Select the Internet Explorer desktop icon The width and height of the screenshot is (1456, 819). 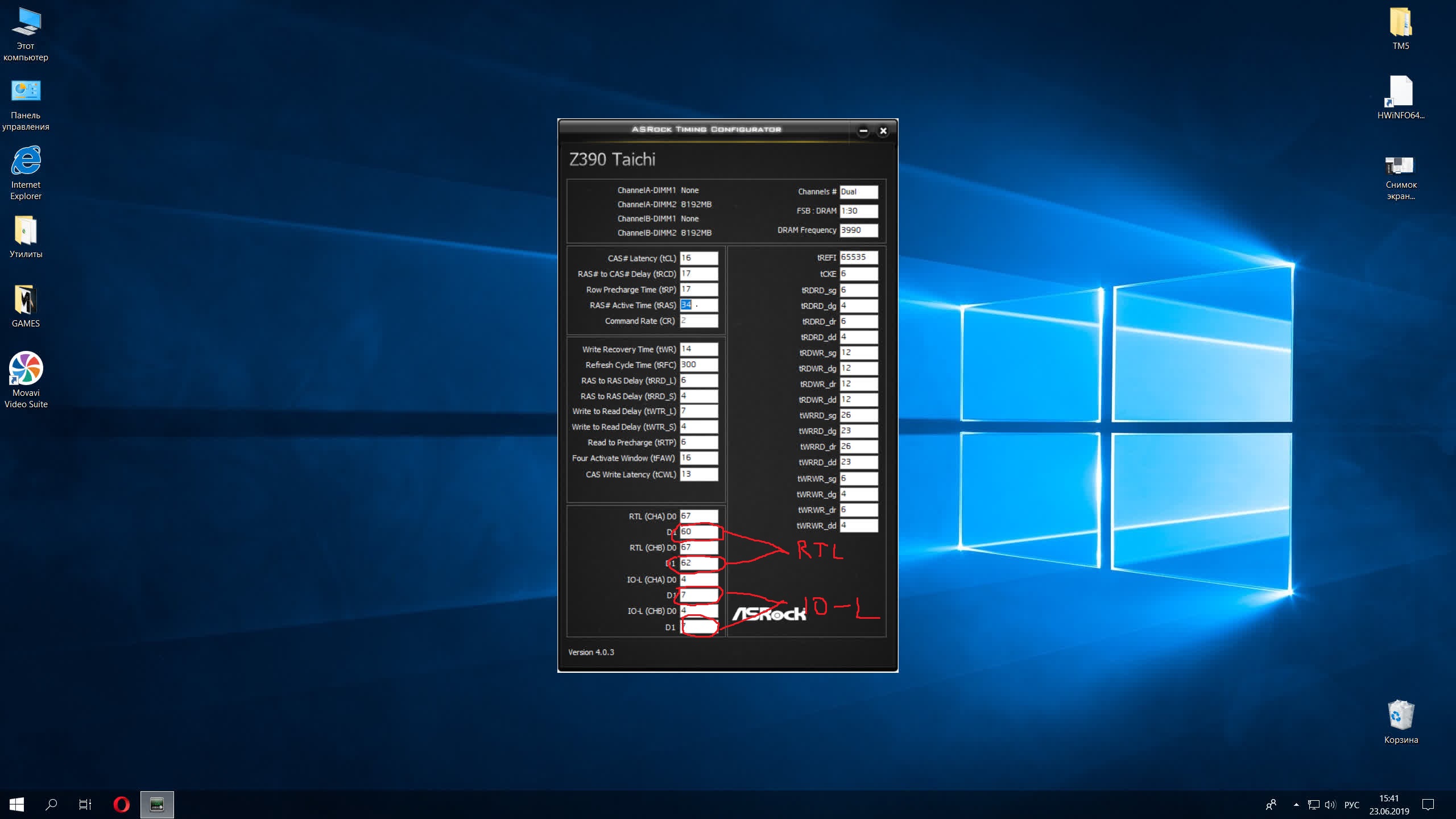[x=26, y=162]
